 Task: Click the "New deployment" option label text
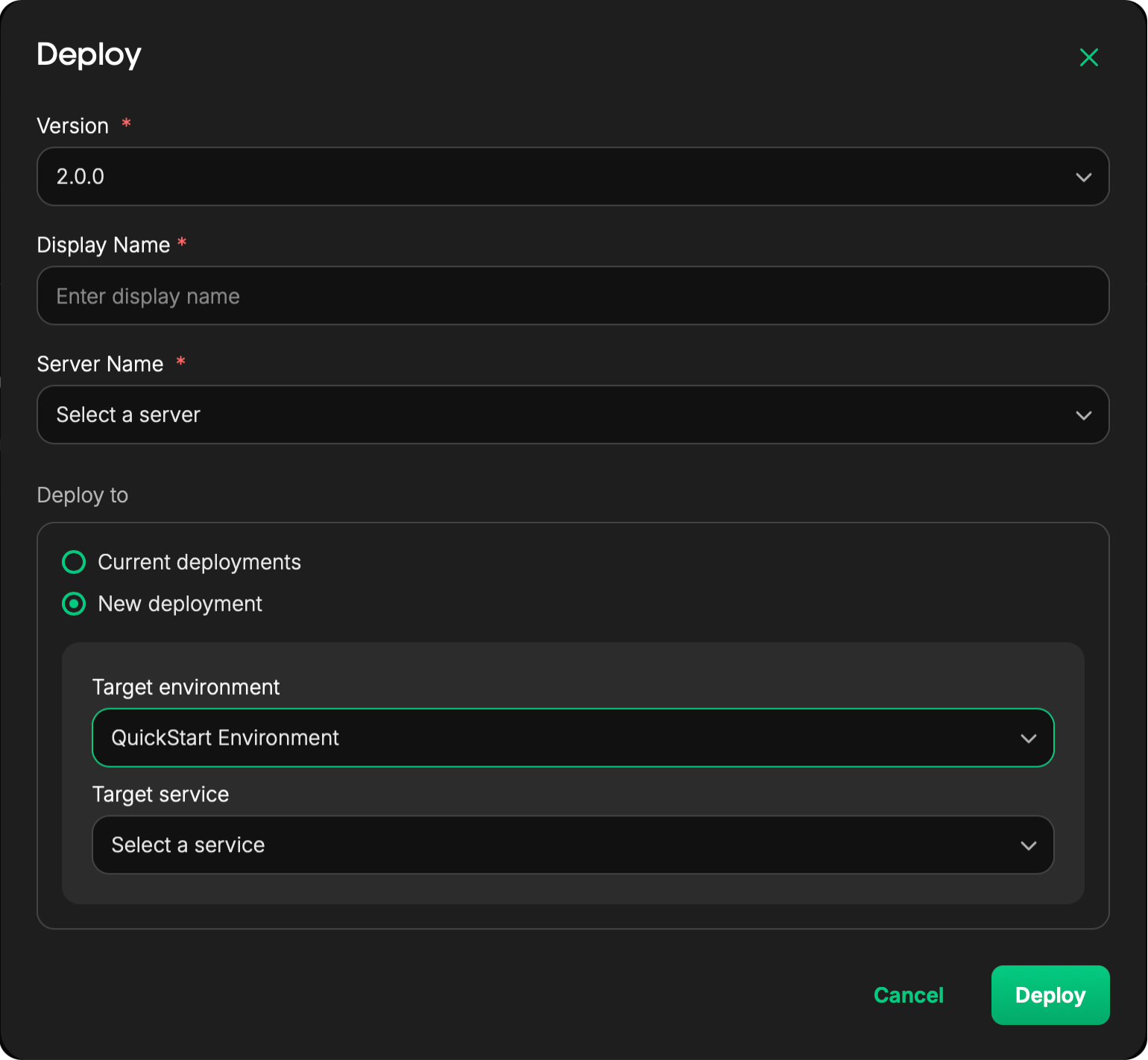point(180,604)
